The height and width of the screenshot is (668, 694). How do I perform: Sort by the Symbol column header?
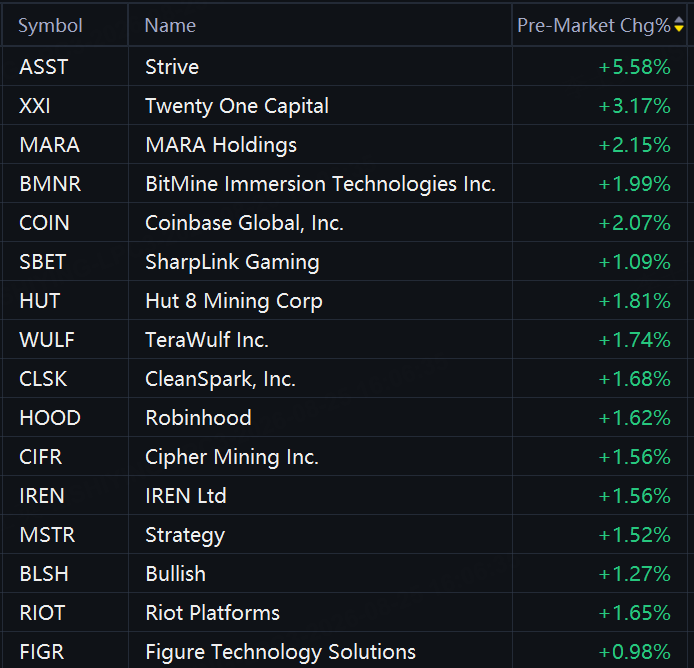coord(50,26)
